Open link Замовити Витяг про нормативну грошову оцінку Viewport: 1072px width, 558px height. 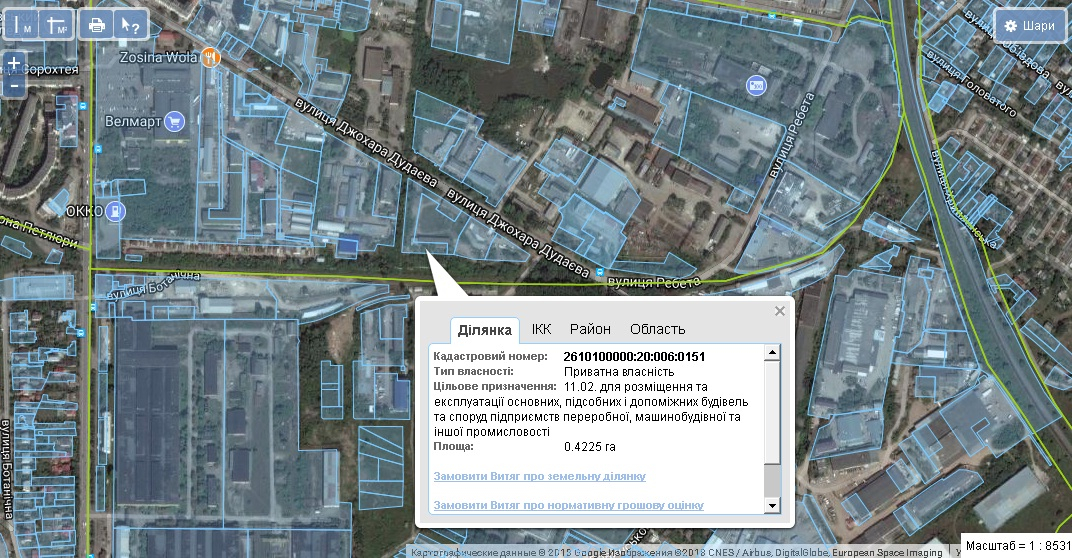click(x=569, y=505)
